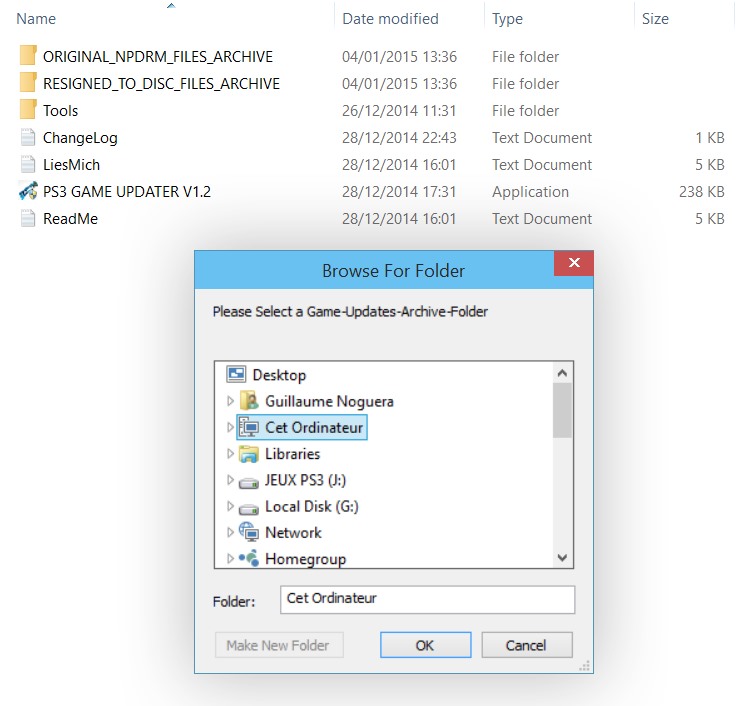Image resolution: width=745 pixels, height=706 pixels.
Task: Click the folder tree scroll down arrow
Action: (x=562, y=557)
